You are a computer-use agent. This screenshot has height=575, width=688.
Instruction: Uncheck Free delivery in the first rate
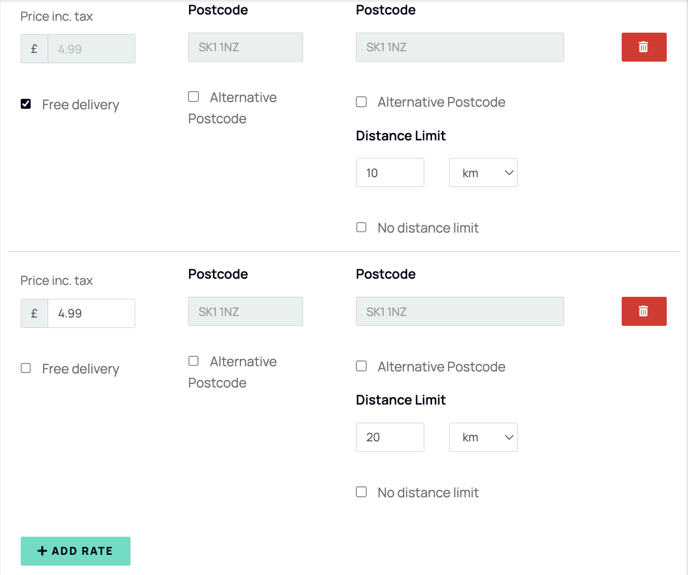tap(26, 104)
